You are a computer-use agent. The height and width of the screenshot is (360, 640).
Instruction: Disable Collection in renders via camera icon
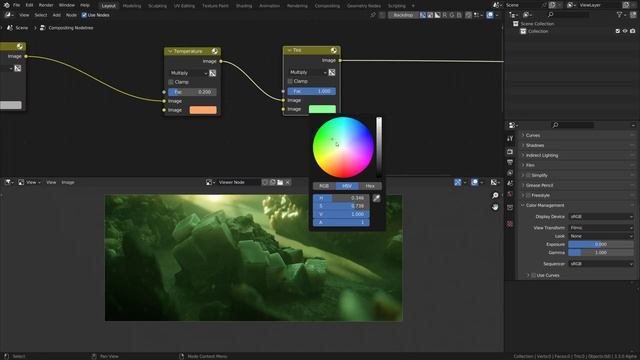pos(632,31)
